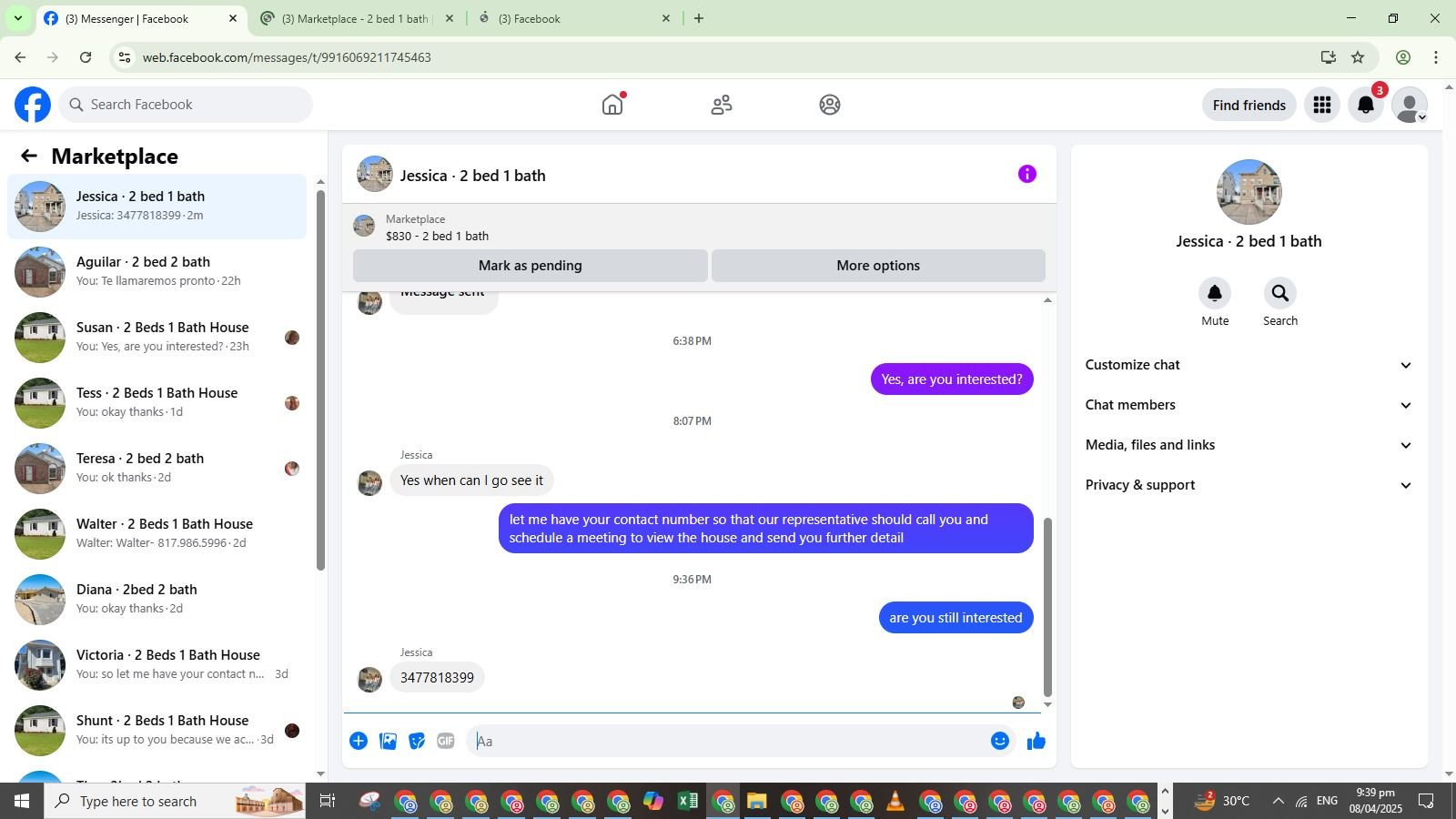1456x819 pixels.
Task: Open the Facebook logo home link
Action: click(x=33, y=105)
